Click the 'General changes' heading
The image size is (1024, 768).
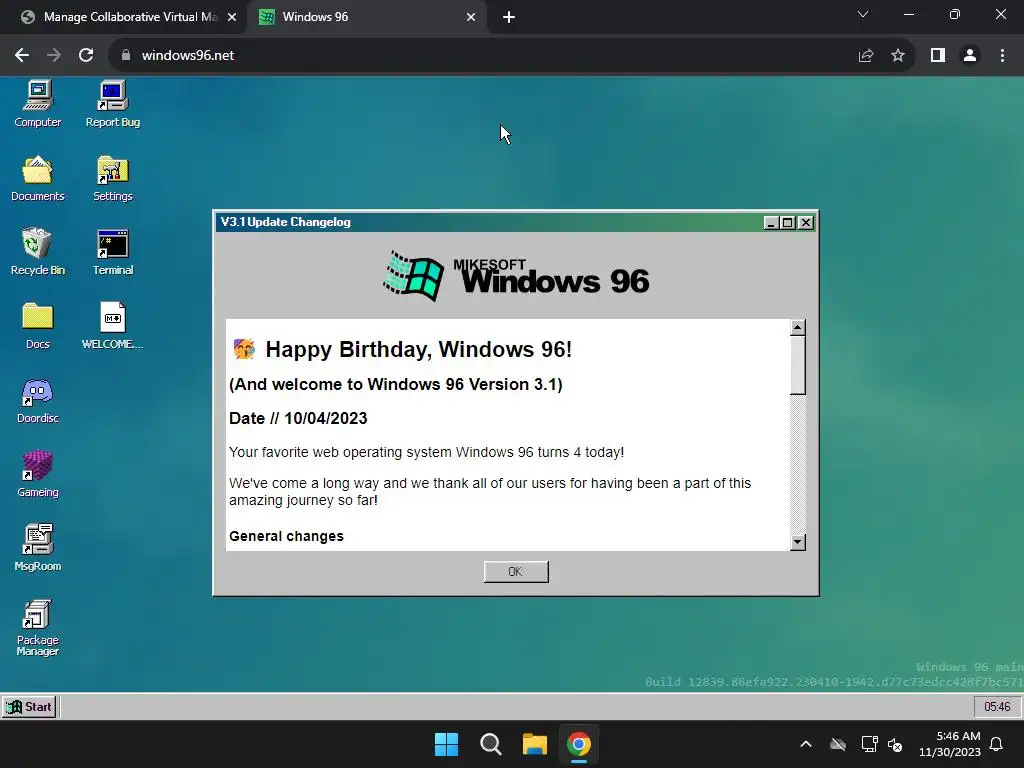coord(286,536)
